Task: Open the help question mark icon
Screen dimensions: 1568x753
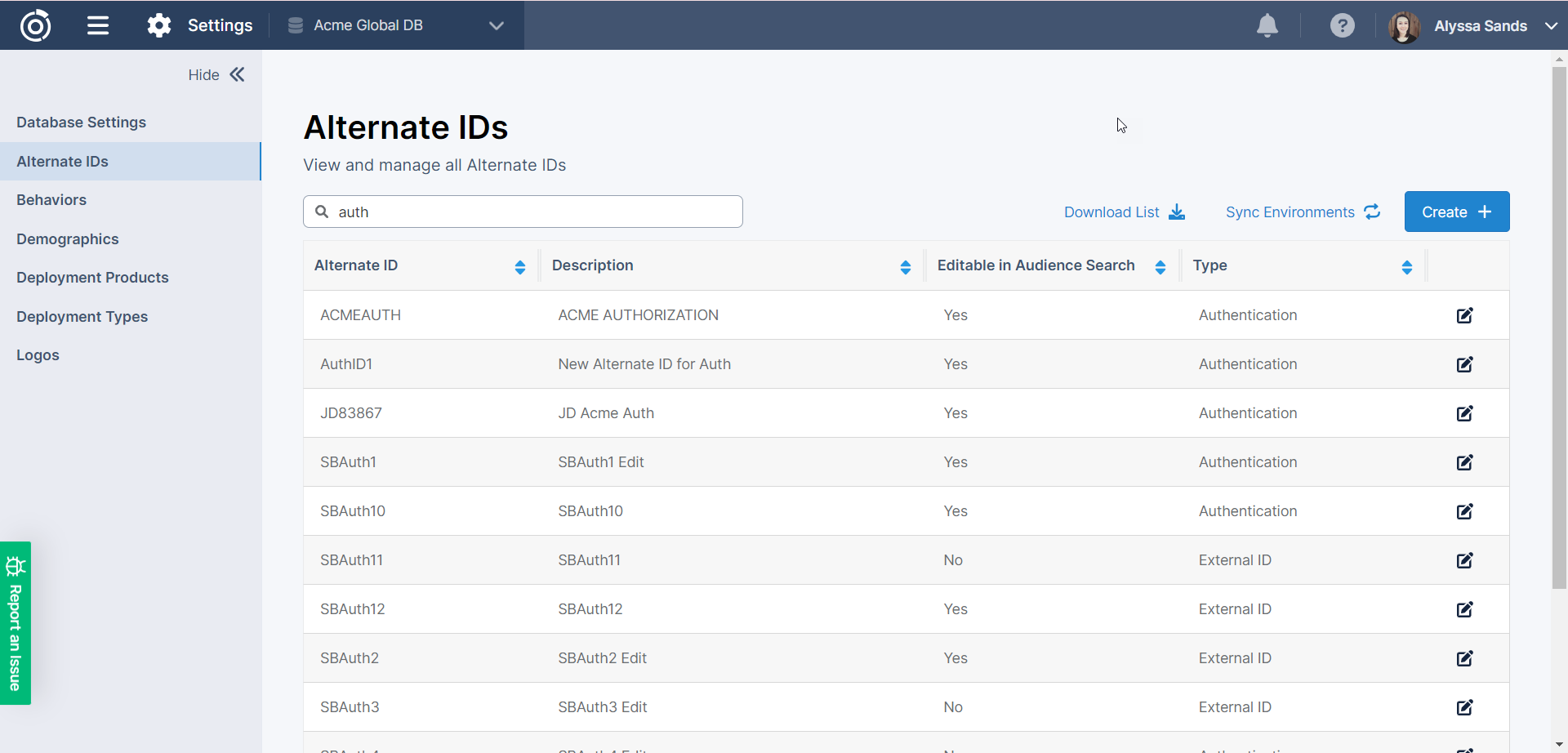Action: pos(1342,26)
